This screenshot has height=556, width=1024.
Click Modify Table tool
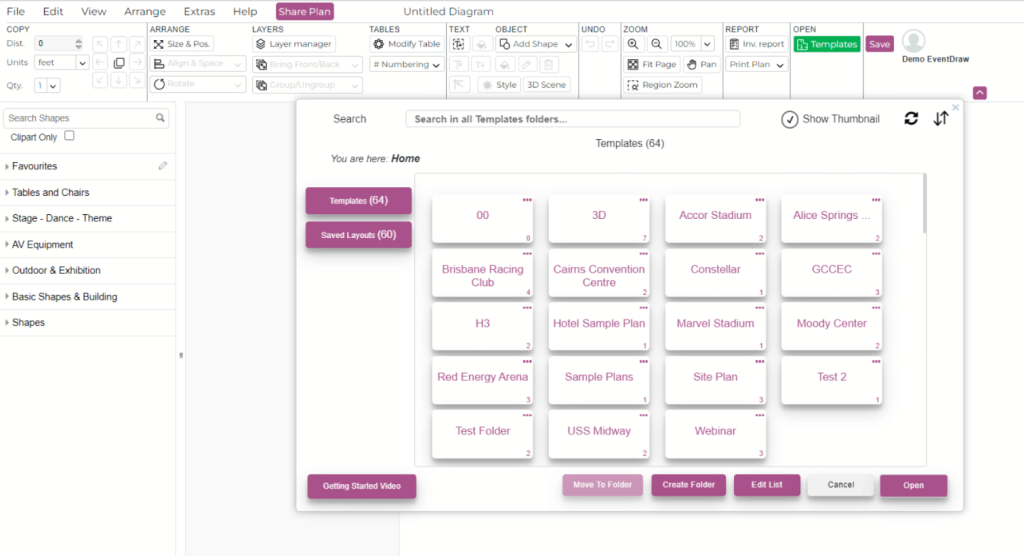click(x=407, y=44)
